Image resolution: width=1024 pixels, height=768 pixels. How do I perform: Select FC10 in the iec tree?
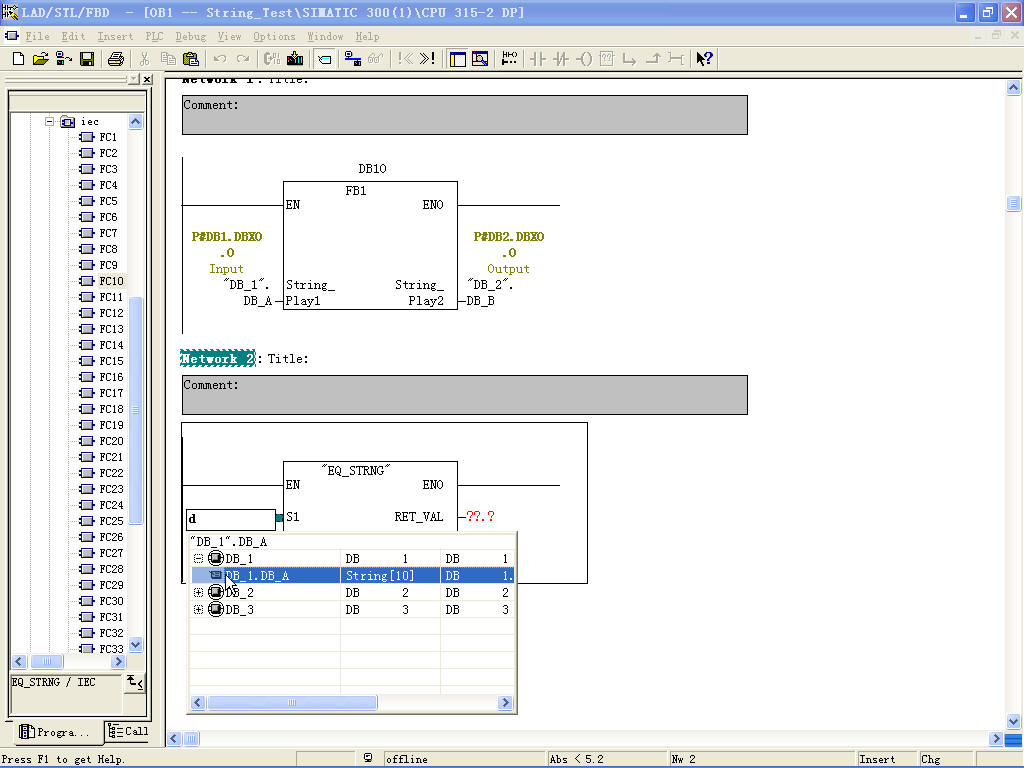click(x=111, y=281)
